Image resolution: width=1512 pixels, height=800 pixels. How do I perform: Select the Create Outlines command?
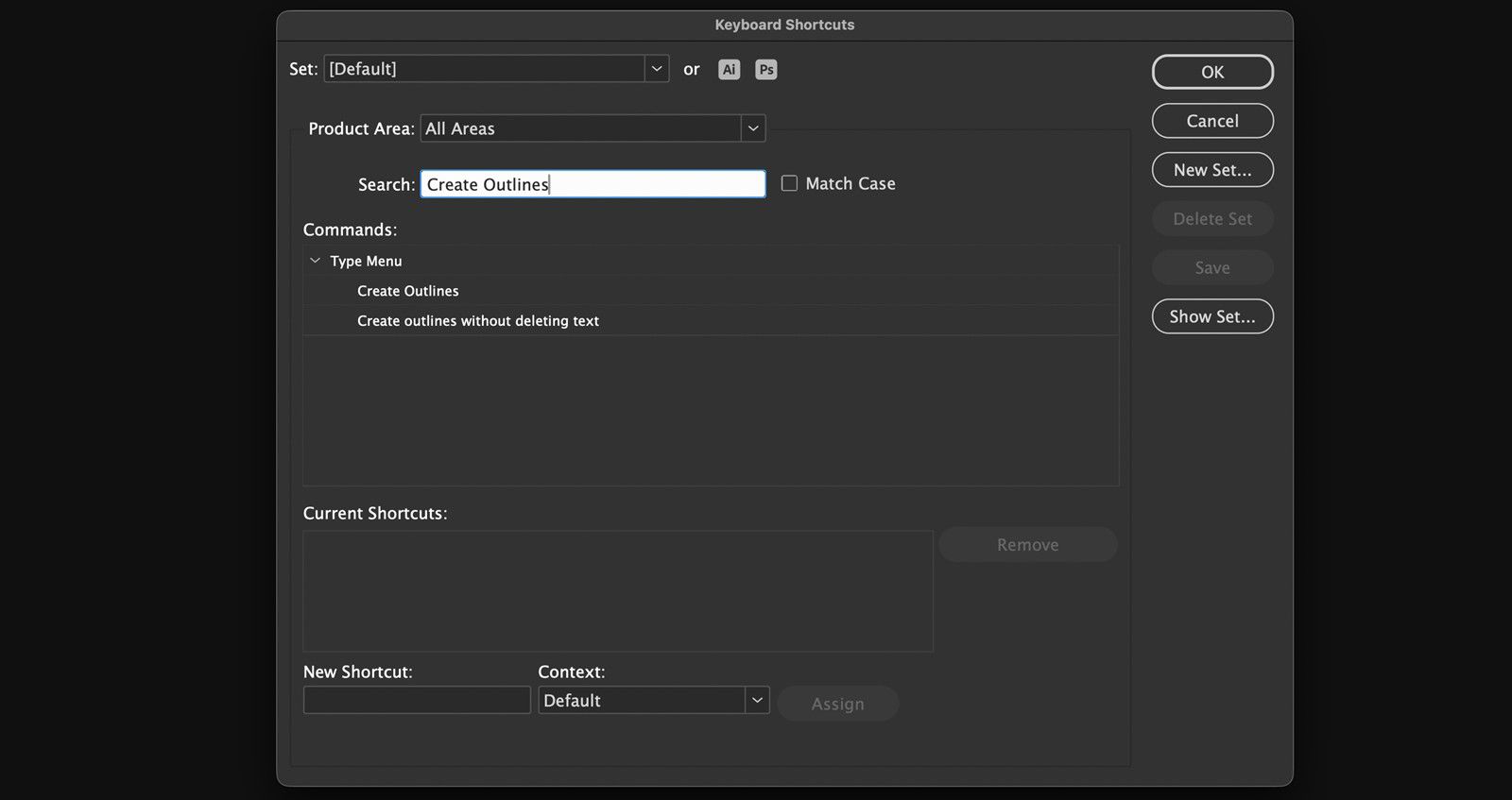[710, 291]
